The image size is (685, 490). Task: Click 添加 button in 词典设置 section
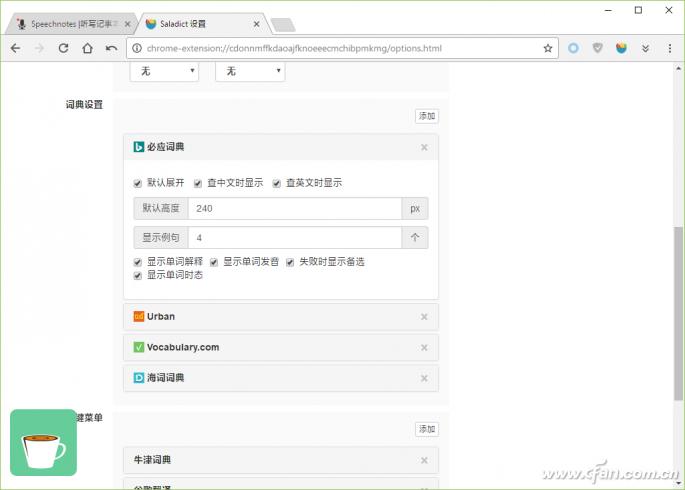pyautogui.click(x=427, y=116)
